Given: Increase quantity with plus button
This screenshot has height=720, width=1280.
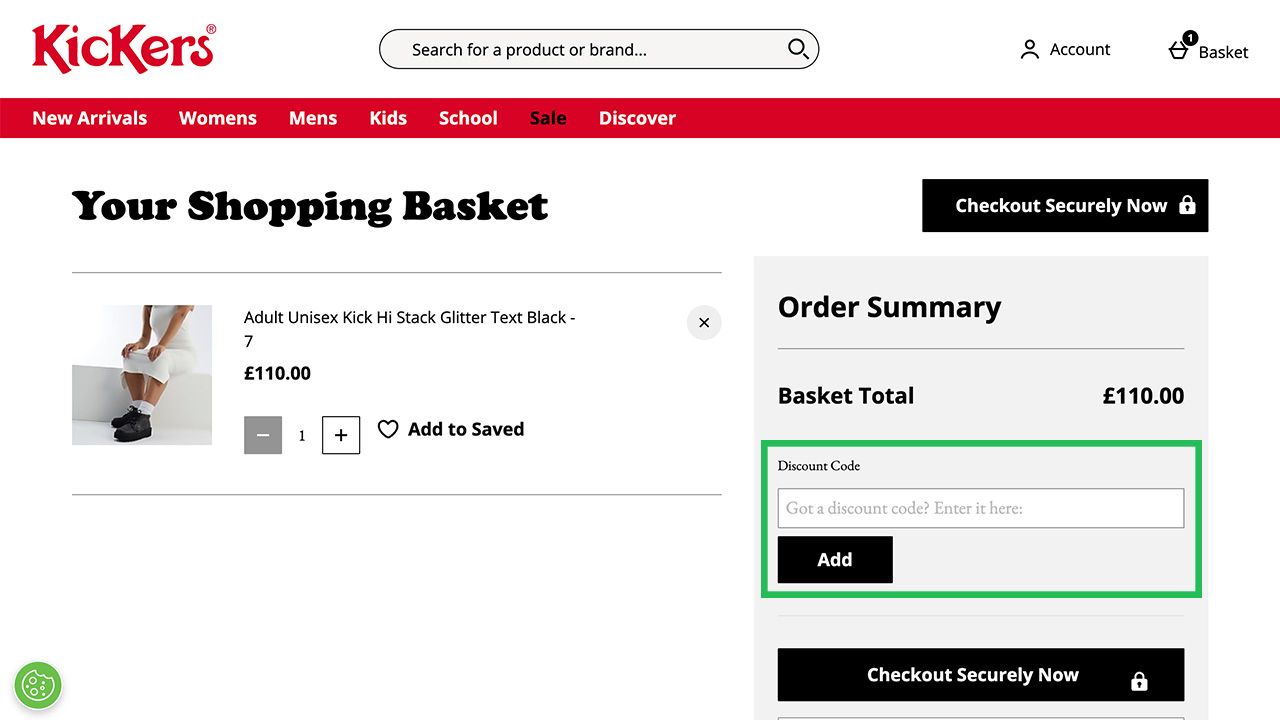Looking at the screenshot, I should coord(341,435).
